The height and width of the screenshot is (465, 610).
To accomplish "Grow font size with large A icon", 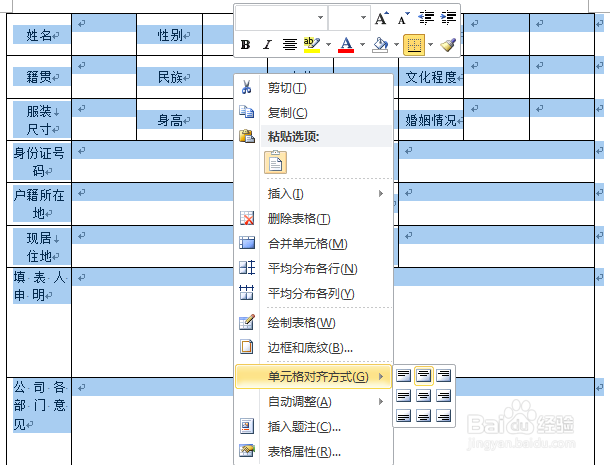I will (x=381, y=18).
